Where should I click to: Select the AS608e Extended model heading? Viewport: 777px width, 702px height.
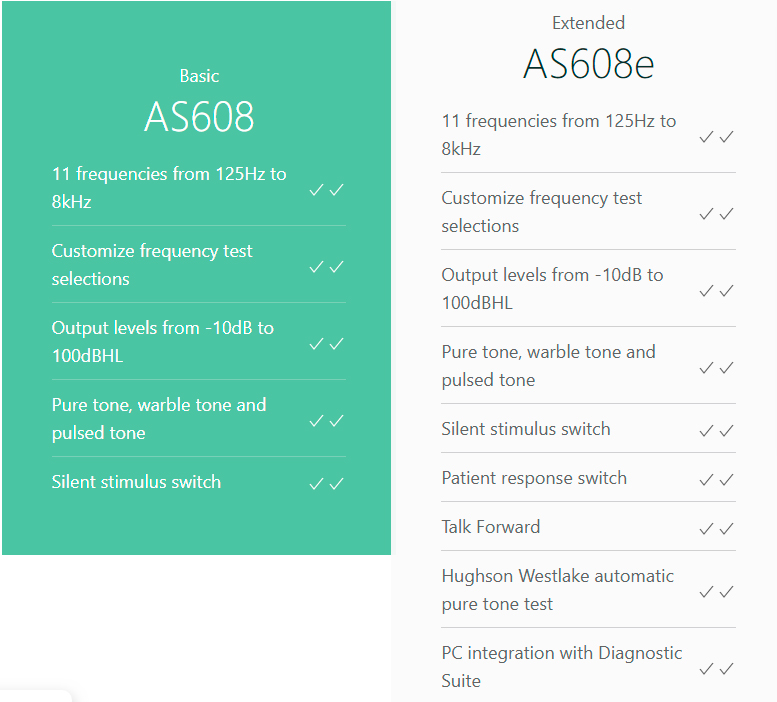point(588,64)
